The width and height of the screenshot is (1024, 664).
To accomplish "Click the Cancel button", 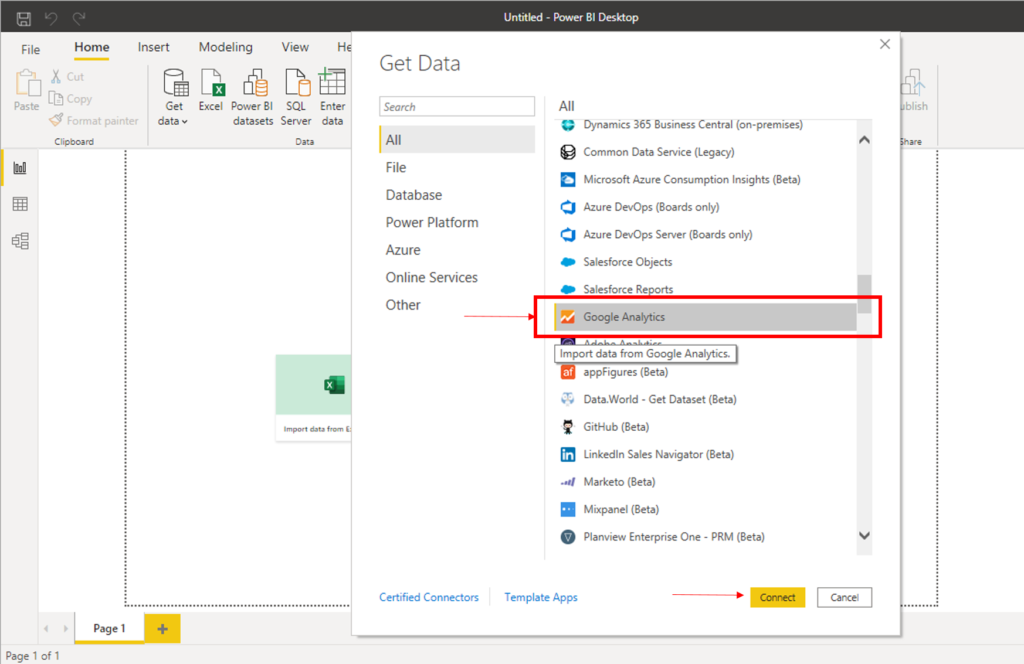I will click(x=844, y=597).
